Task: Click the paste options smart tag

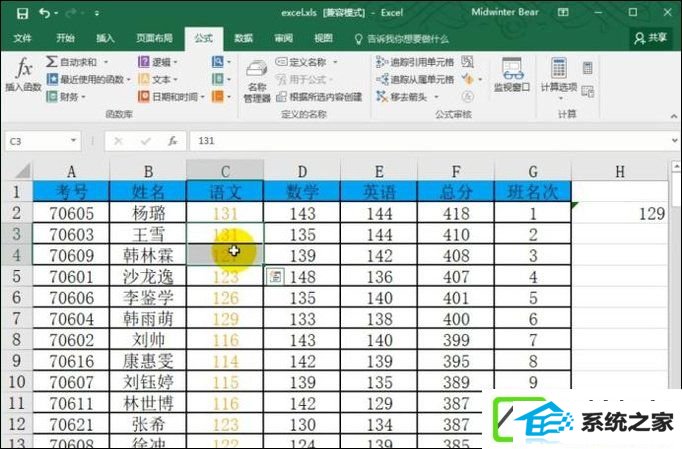Action: (x=275, y=276)
